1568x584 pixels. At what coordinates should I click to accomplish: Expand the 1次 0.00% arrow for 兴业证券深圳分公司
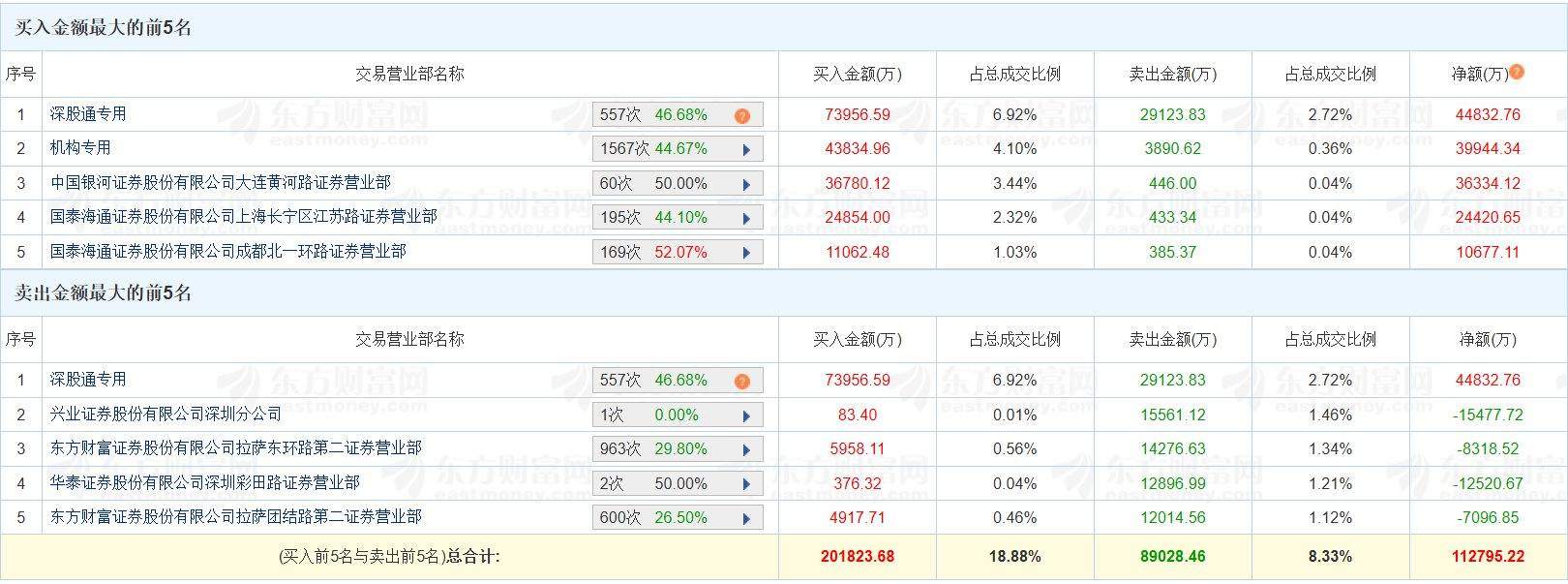tap(746, 415)
